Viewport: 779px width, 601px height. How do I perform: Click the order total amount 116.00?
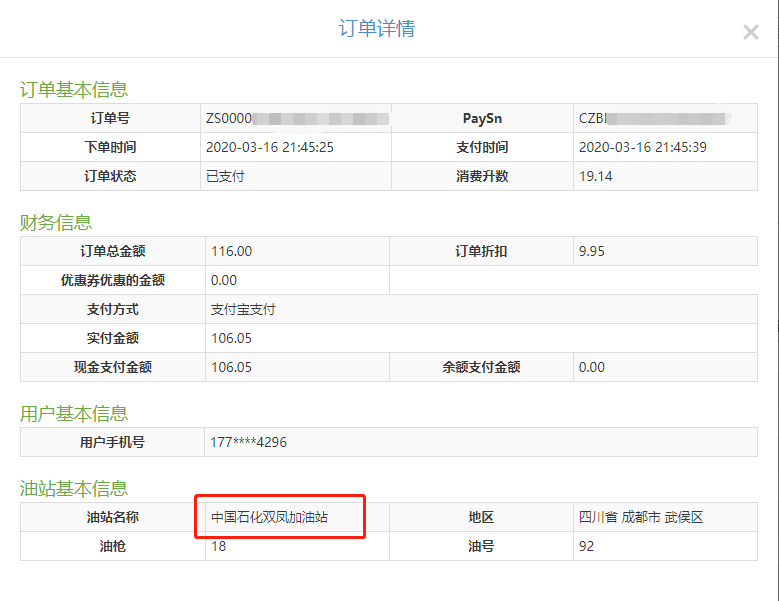(231, 251)
